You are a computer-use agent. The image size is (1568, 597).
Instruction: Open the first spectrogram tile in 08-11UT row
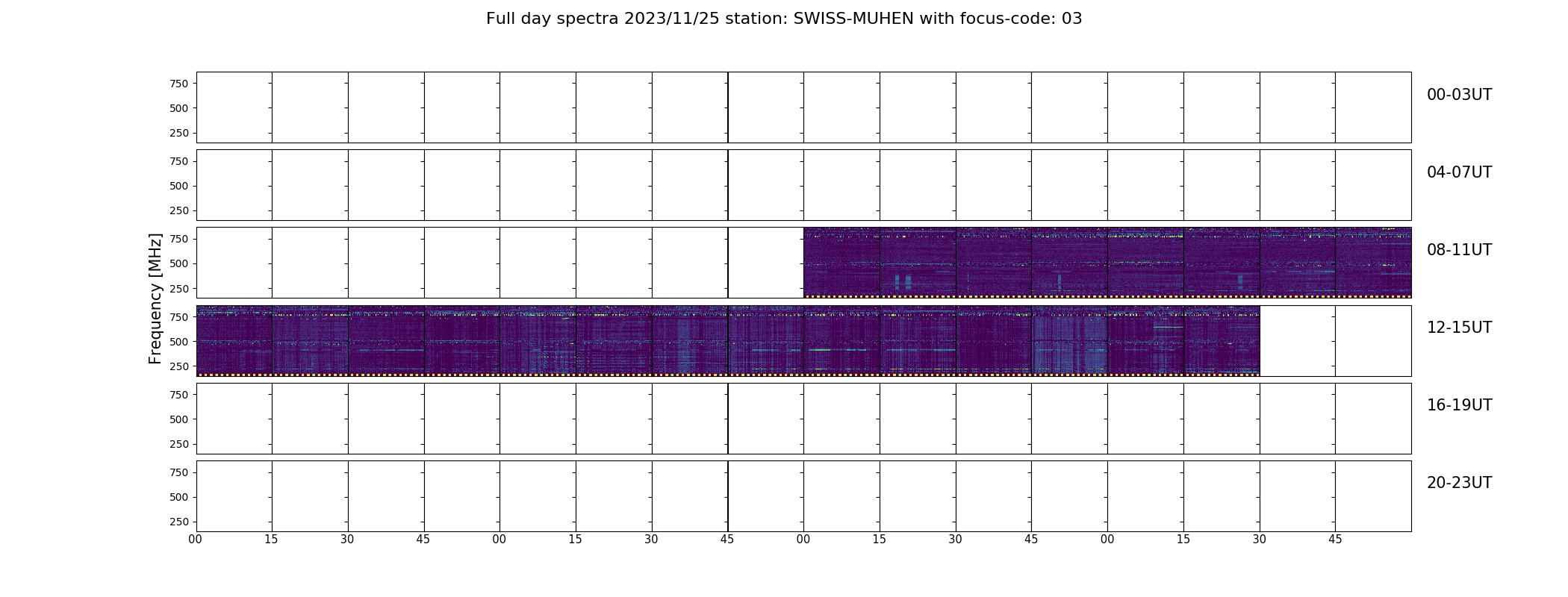click(841, 263)
